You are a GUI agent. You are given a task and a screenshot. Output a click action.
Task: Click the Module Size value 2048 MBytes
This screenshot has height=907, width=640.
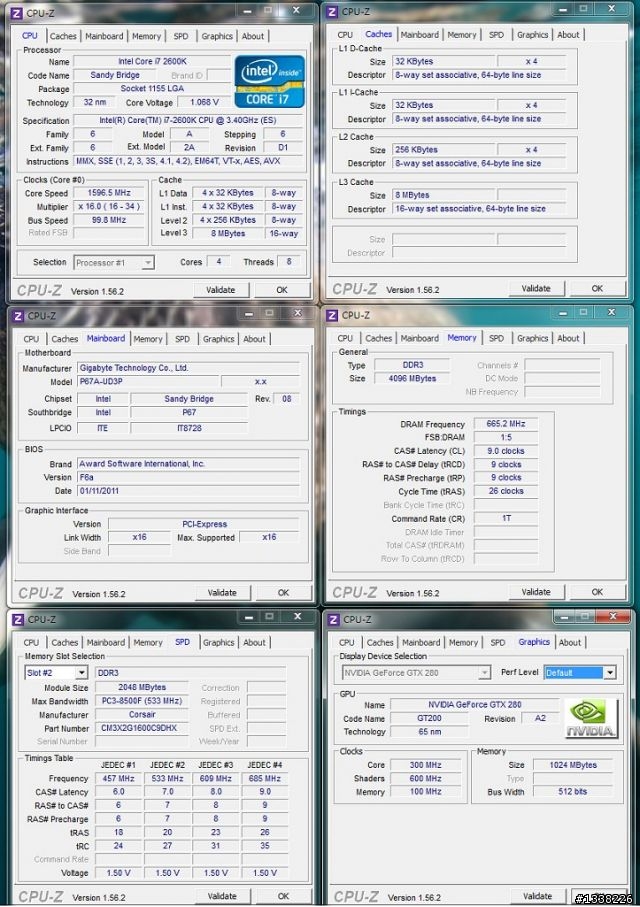[x=142, y=687]
